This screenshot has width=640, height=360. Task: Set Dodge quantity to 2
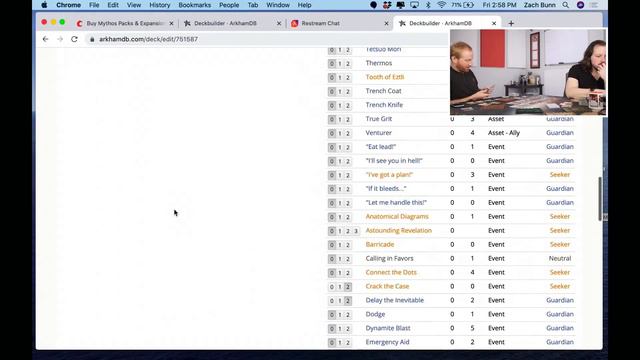tap(348, 314)
